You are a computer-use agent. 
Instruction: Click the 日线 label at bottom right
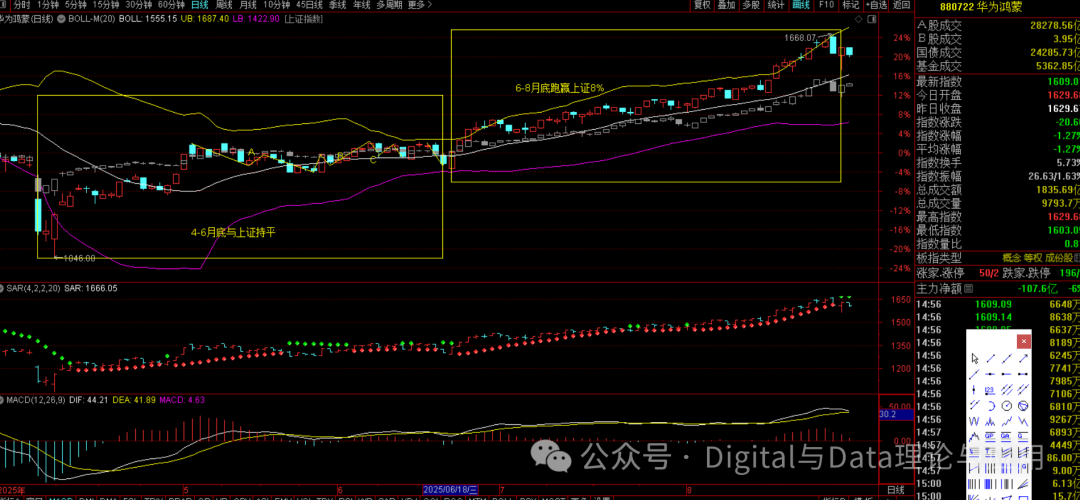(896, 490)
